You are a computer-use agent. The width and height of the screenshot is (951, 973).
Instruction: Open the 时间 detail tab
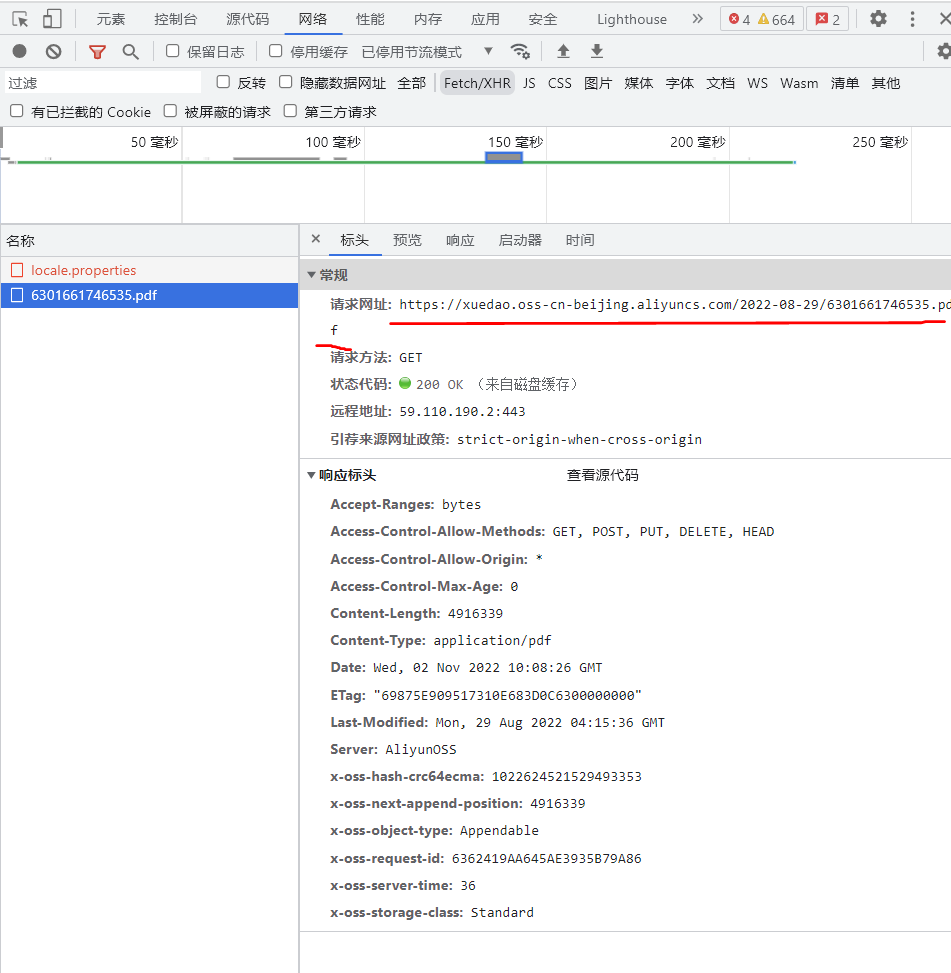580,240
